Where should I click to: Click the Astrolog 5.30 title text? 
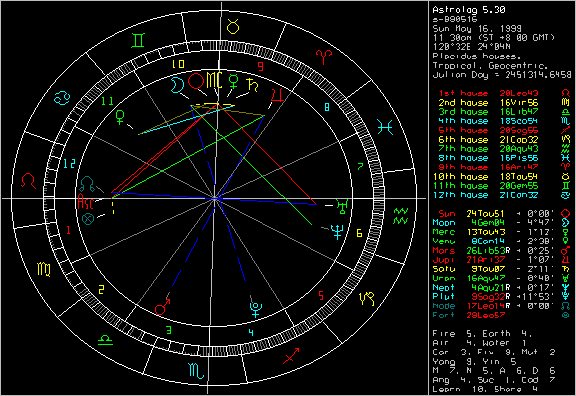pos(469,10)
